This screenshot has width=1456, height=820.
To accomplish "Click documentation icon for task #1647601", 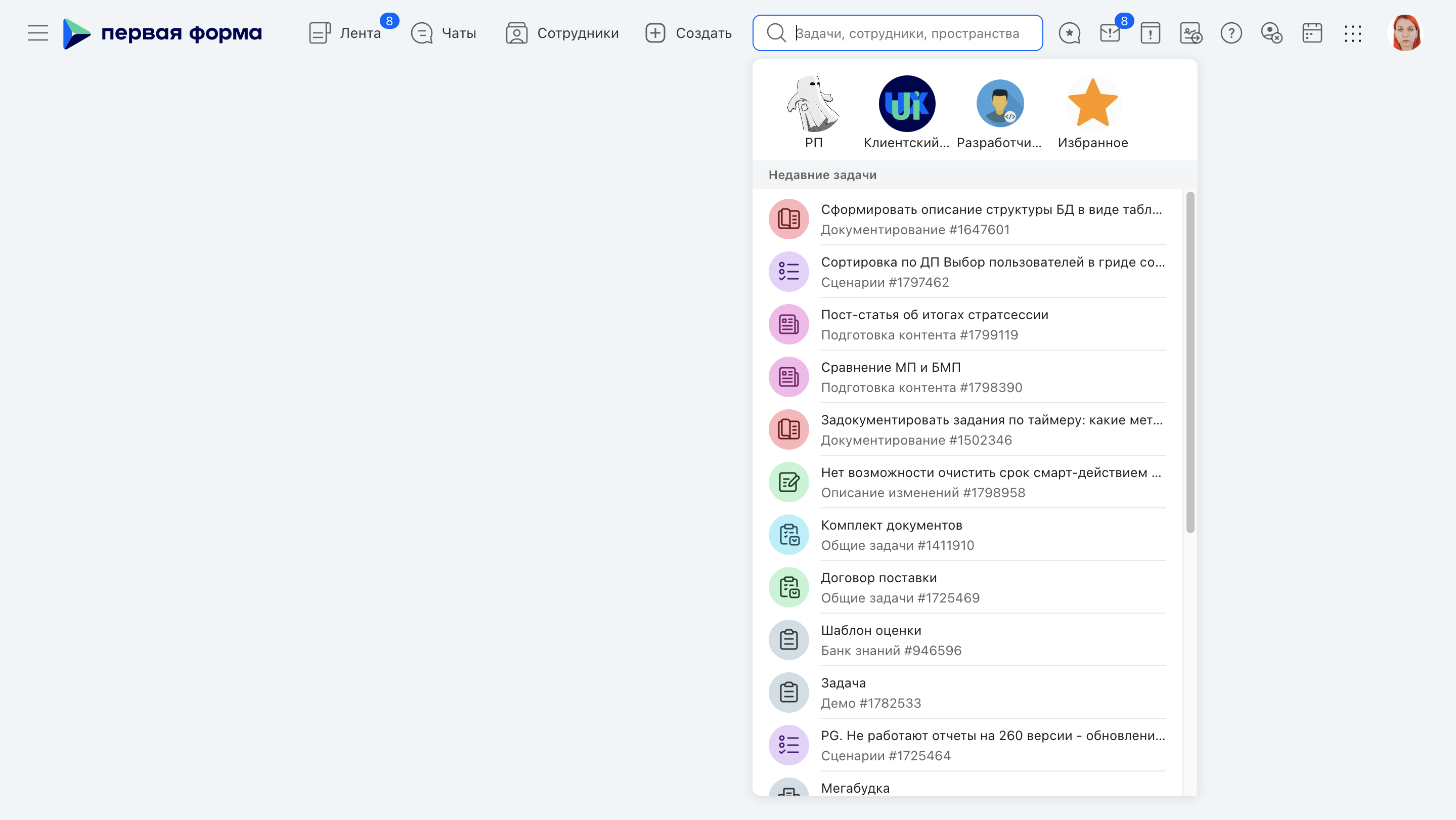I will click(788, 219).
